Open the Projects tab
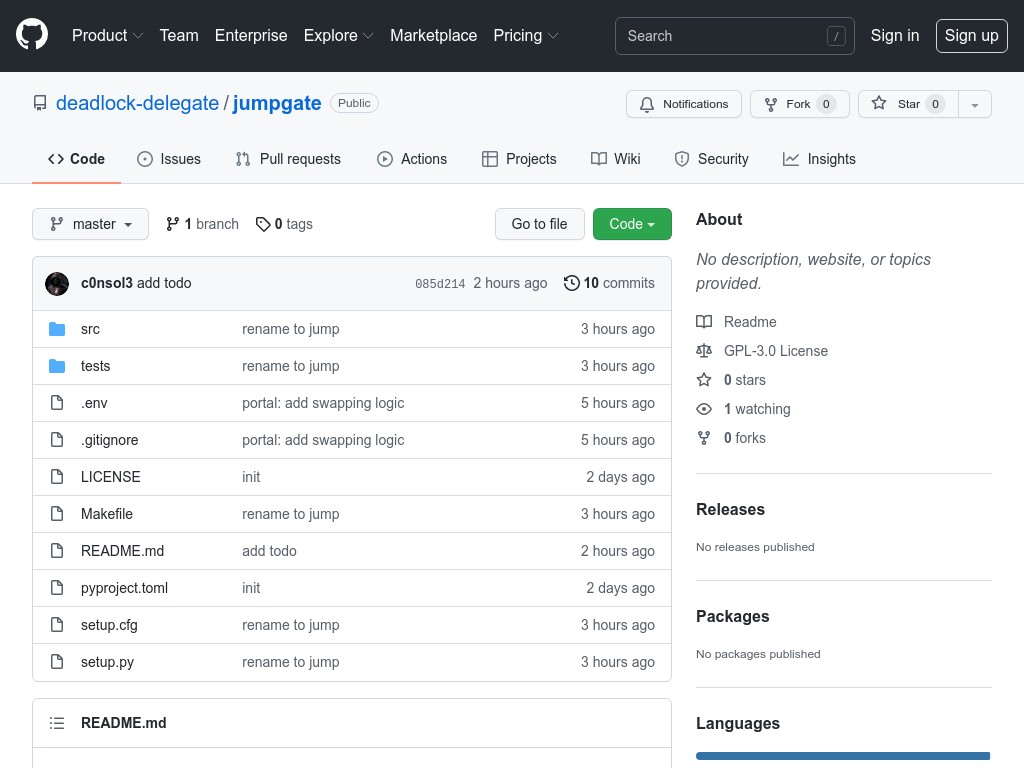The width and height of the screenshot is (1024, 768). click(x=519, y=159)
